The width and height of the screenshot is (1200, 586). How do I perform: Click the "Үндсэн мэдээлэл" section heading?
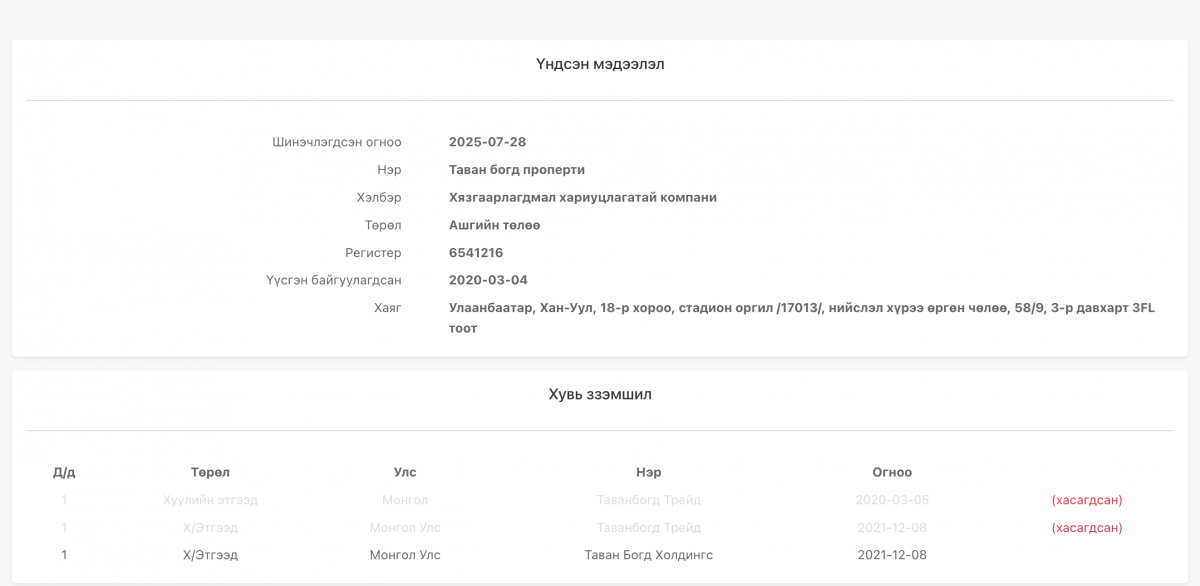tap(600, 65)
